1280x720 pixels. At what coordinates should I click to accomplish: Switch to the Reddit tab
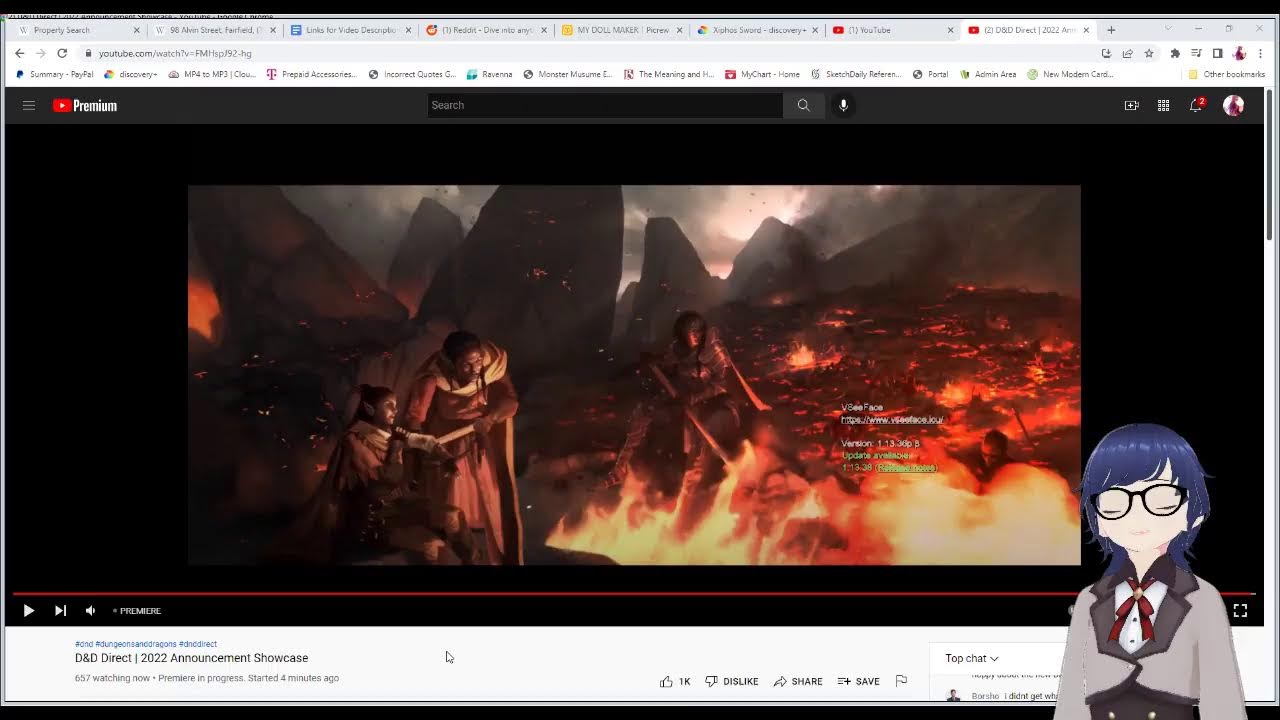point(485,30)
